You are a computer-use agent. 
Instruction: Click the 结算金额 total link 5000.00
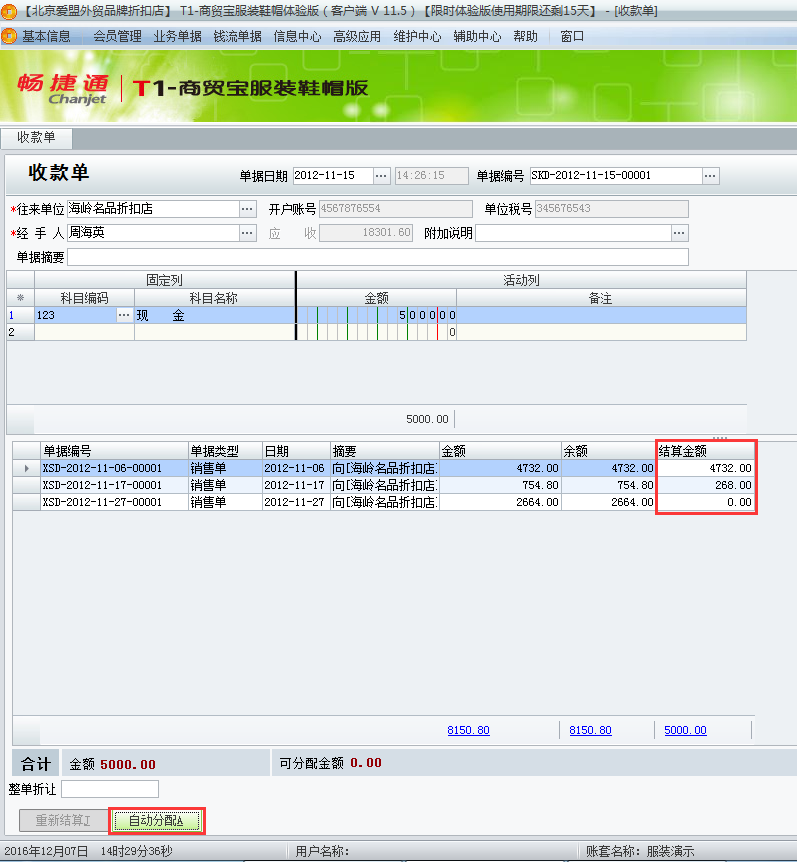(x=685, y=730)
